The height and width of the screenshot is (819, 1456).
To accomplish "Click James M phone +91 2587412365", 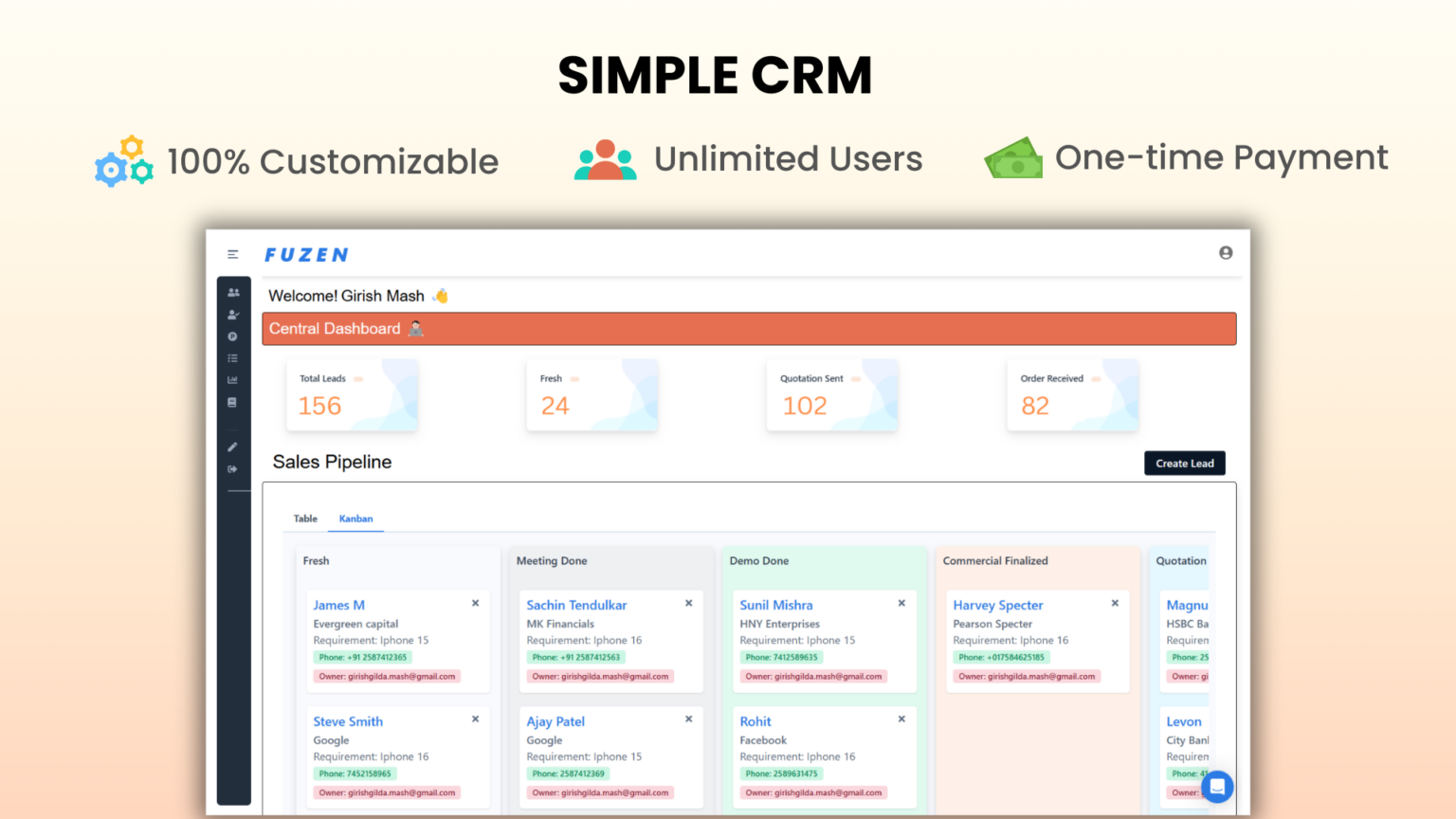I will pyautogui.click(x=363, y=657).
